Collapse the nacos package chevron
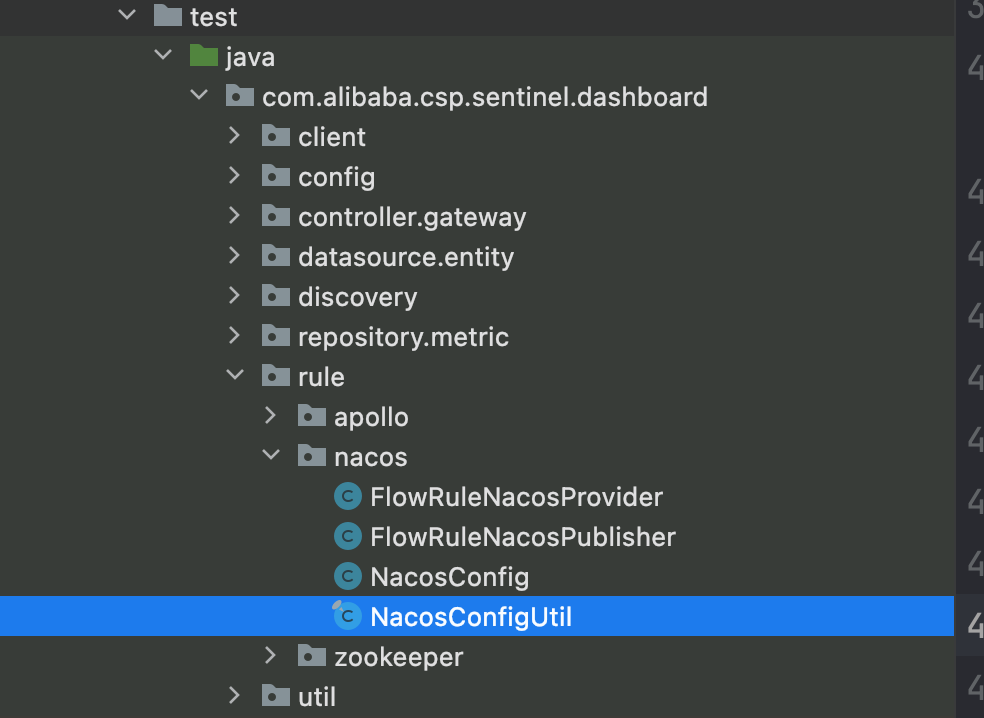 [270, 454]
